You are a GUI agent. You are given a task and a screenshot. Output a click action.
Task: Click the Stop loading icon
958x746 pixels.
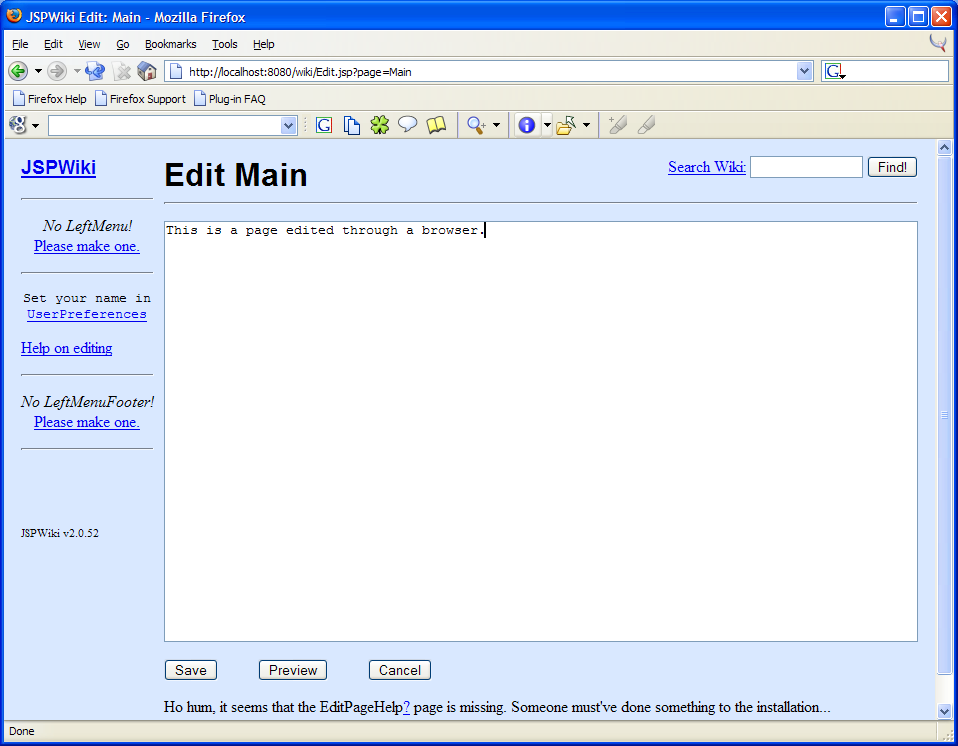tap(122, 71)
